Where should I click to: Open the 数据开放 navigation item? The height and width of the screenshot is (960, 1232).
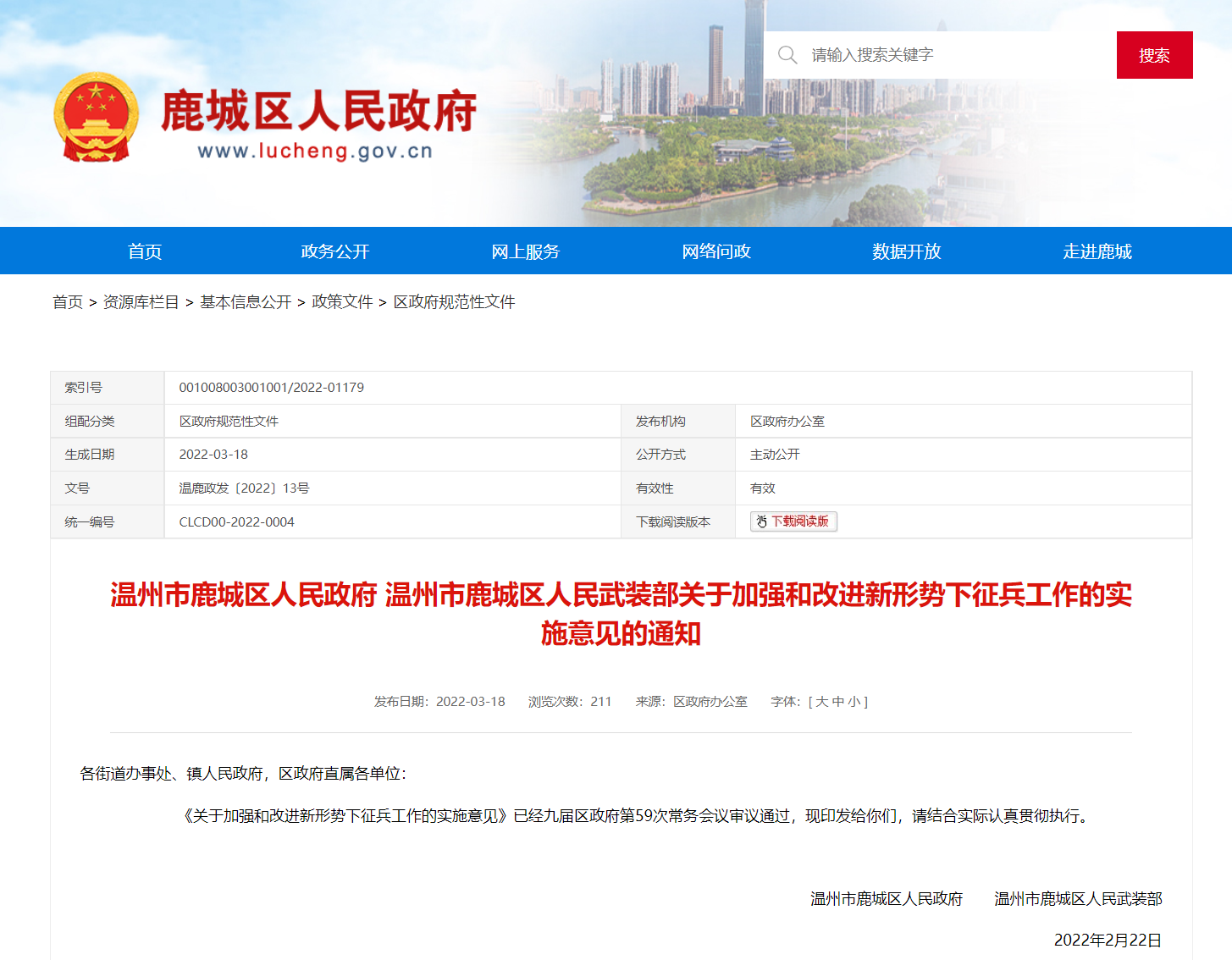pos(907,251)
